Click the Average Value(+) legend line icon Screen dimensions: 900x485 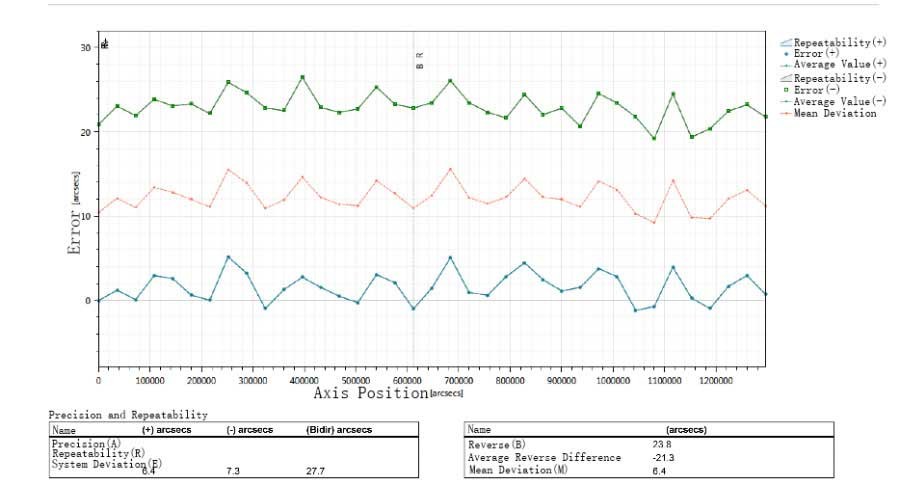[785, 65]
